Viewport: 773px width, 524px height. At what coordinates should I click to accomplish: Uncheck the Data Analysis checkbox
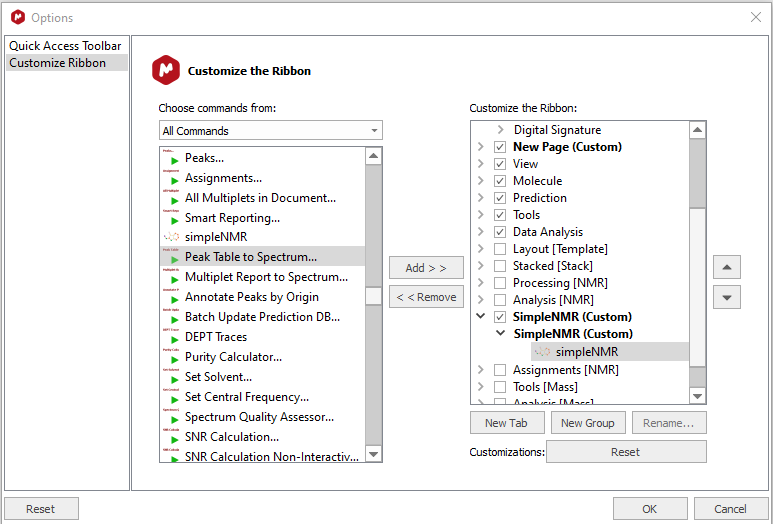(x=500, y=232)
